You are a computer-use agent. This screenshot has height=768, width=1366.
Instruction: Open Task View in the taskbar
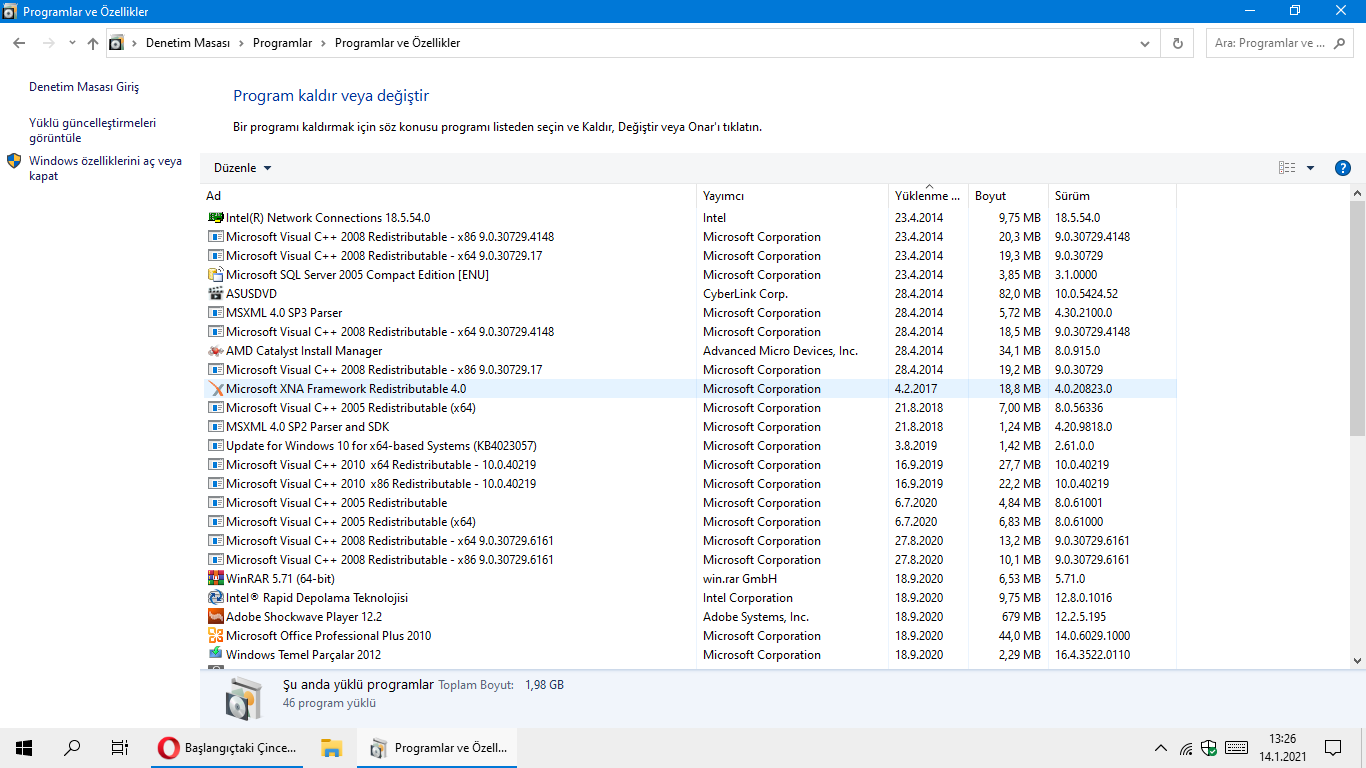click(120, 747)
